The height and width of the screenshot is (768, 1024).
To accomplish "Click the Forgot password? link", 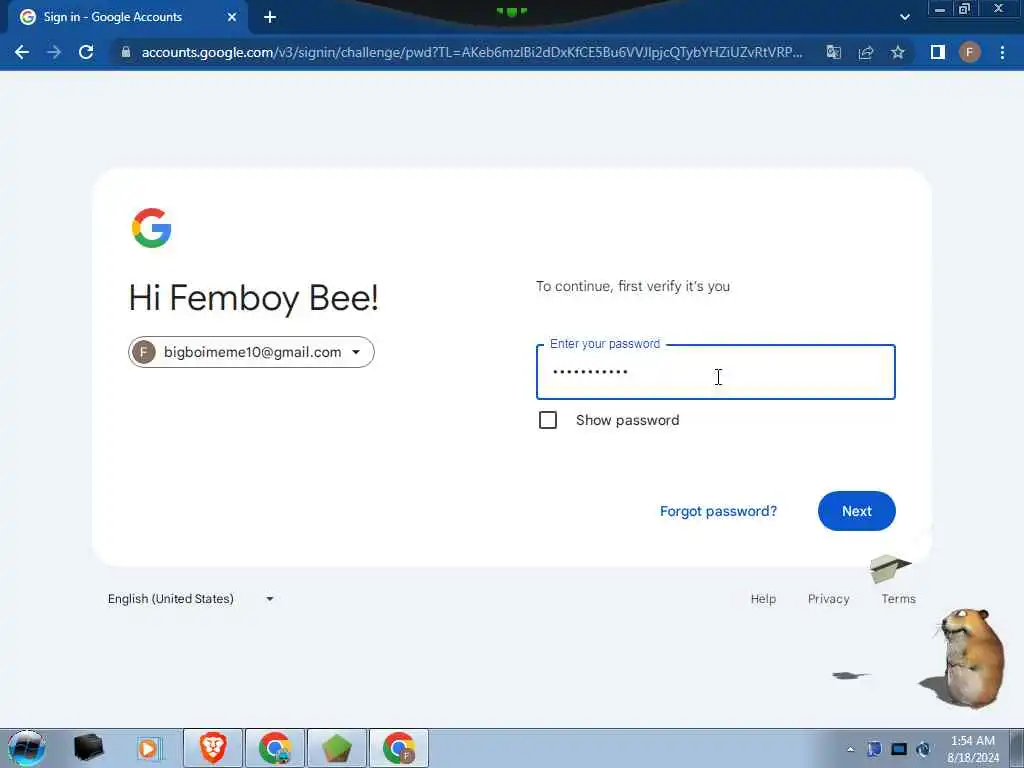I will point(718,511).
